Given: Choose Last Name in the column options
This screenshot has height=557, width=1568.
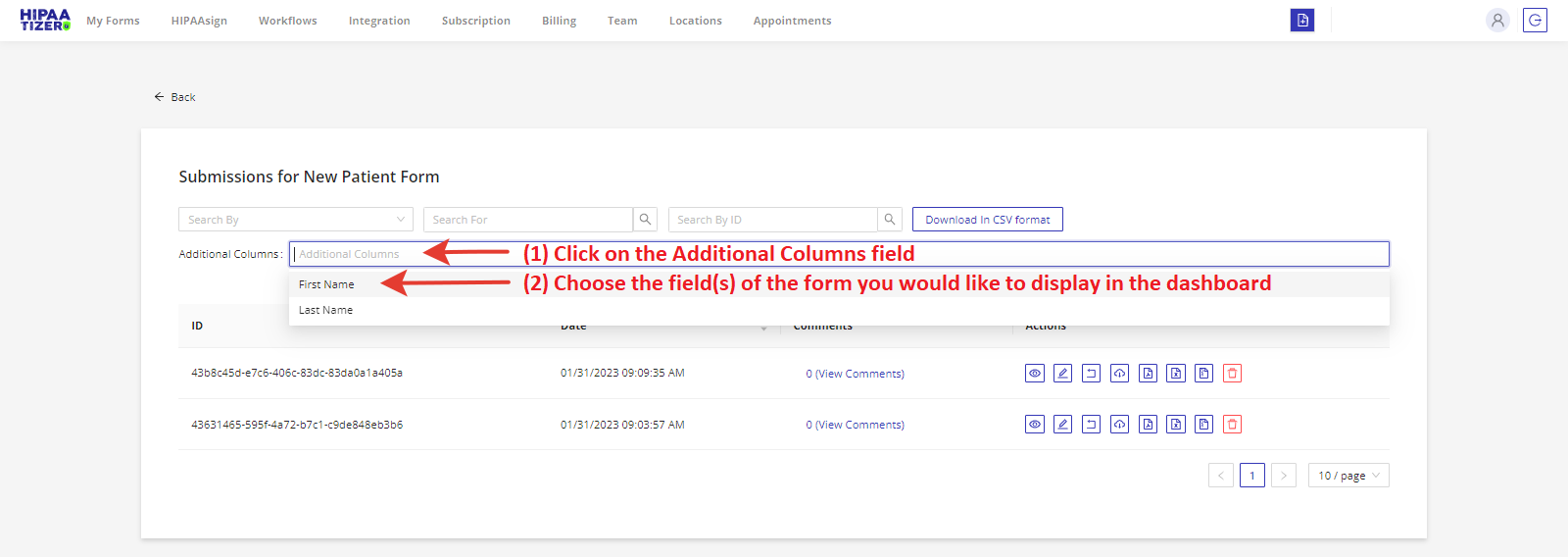Looking at the screenshot, I should tap(325, 310).
